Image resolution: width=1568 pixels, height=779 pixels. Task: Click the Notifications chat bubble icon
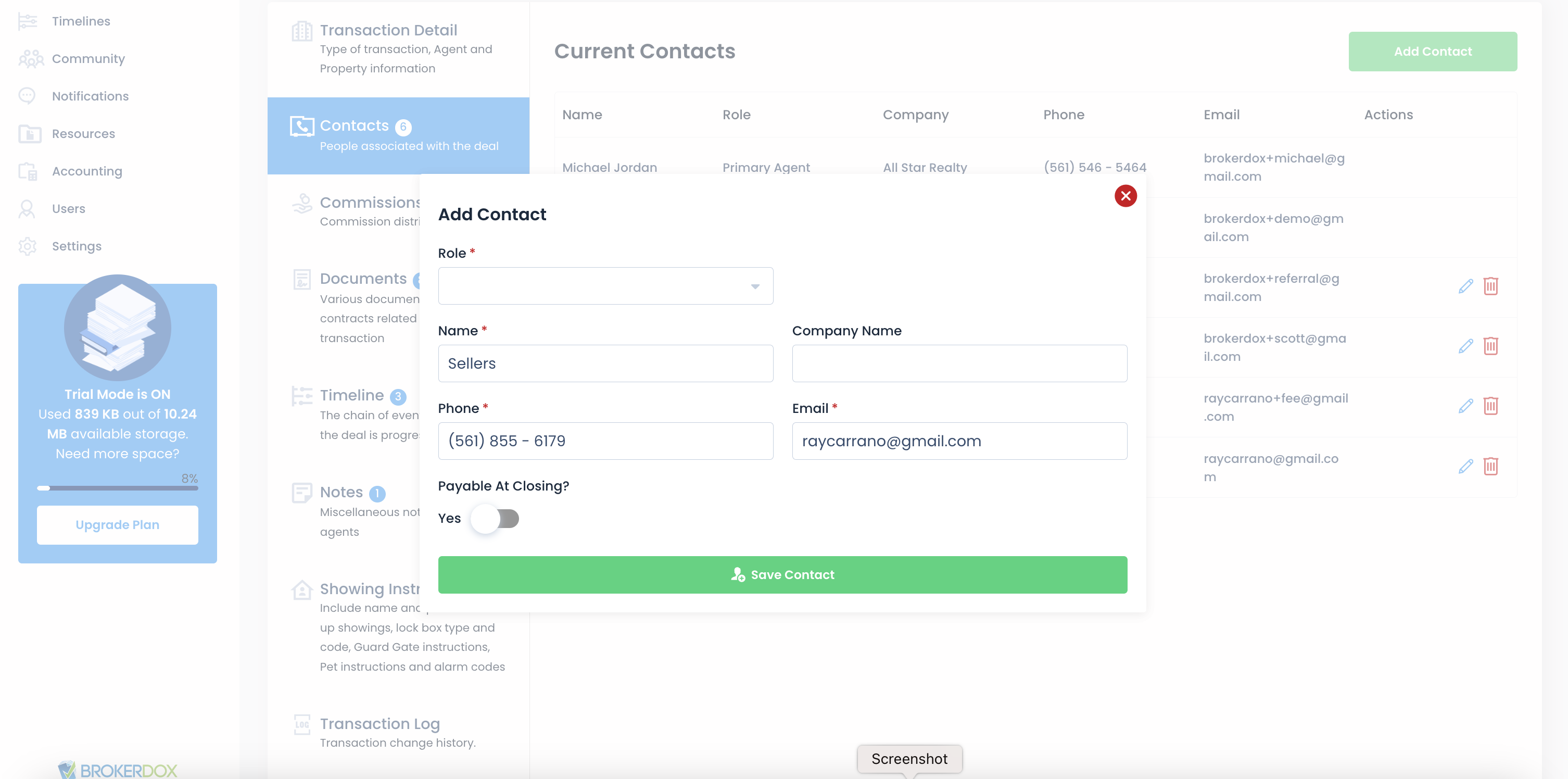[28, 96]
